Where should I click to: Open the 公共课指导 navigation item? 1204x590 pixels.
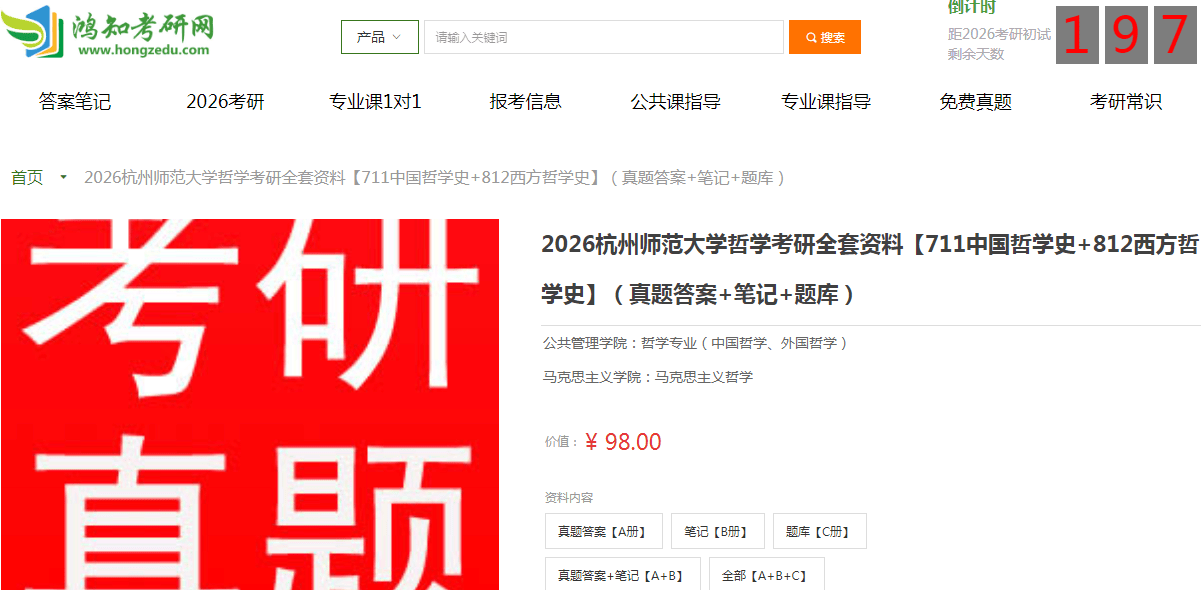(x=675, y=101)
